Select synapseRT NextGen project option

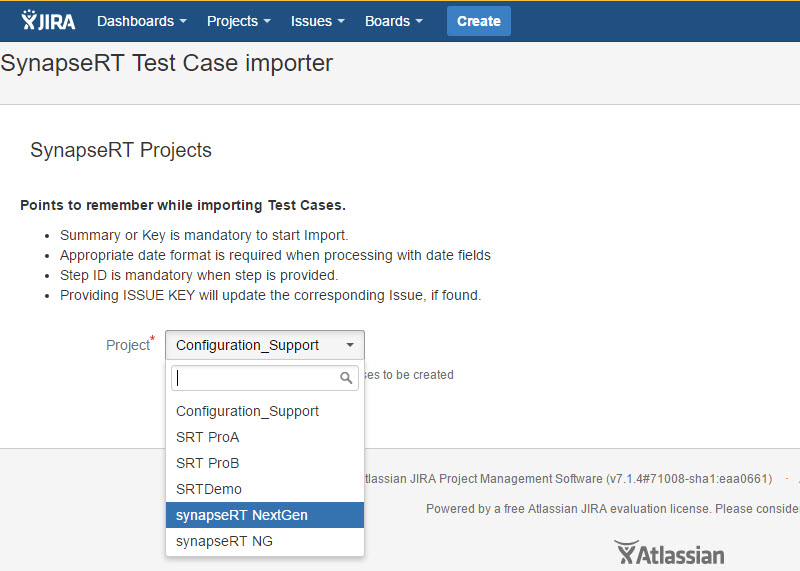pos(241,515)
